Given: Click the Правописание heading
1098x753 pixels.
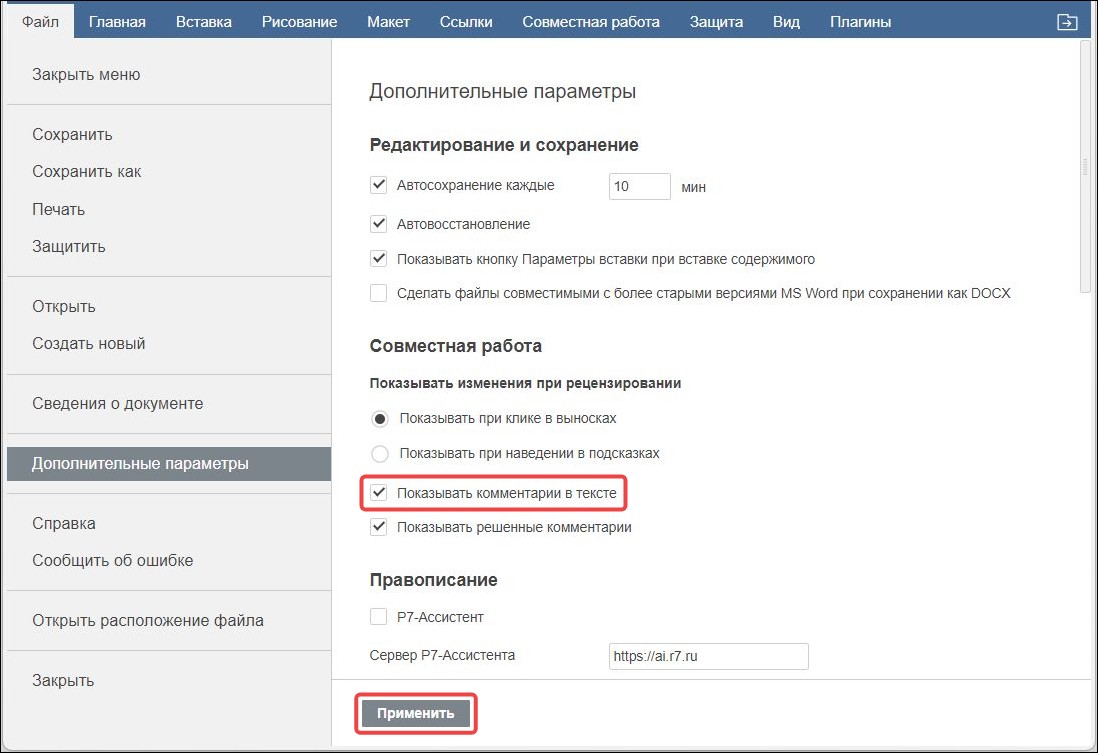Looking at the screenshot, I should pyautogui.click(x=433, y=580).
